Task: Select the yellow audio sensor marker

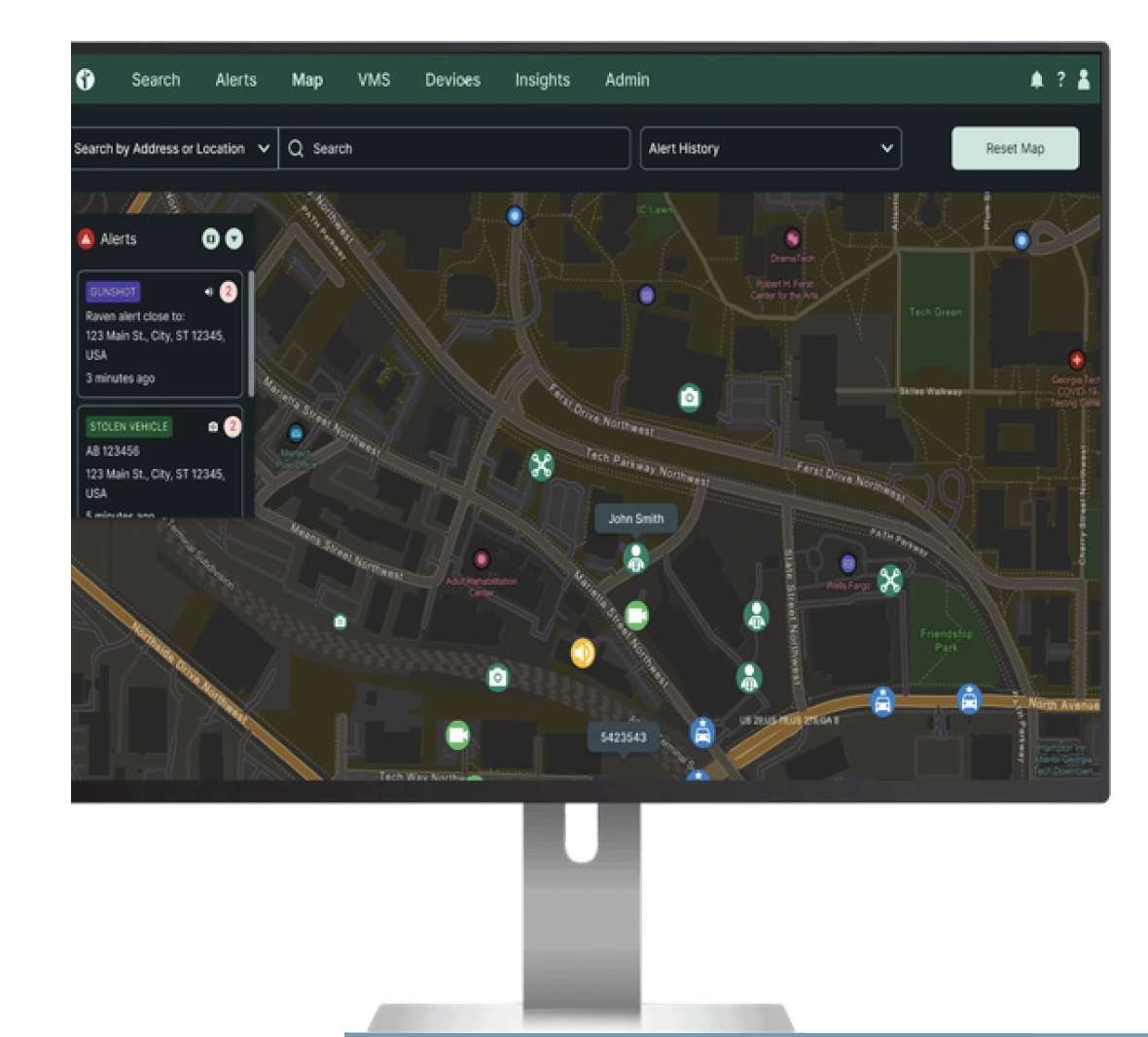Action: tap(583, 653)
